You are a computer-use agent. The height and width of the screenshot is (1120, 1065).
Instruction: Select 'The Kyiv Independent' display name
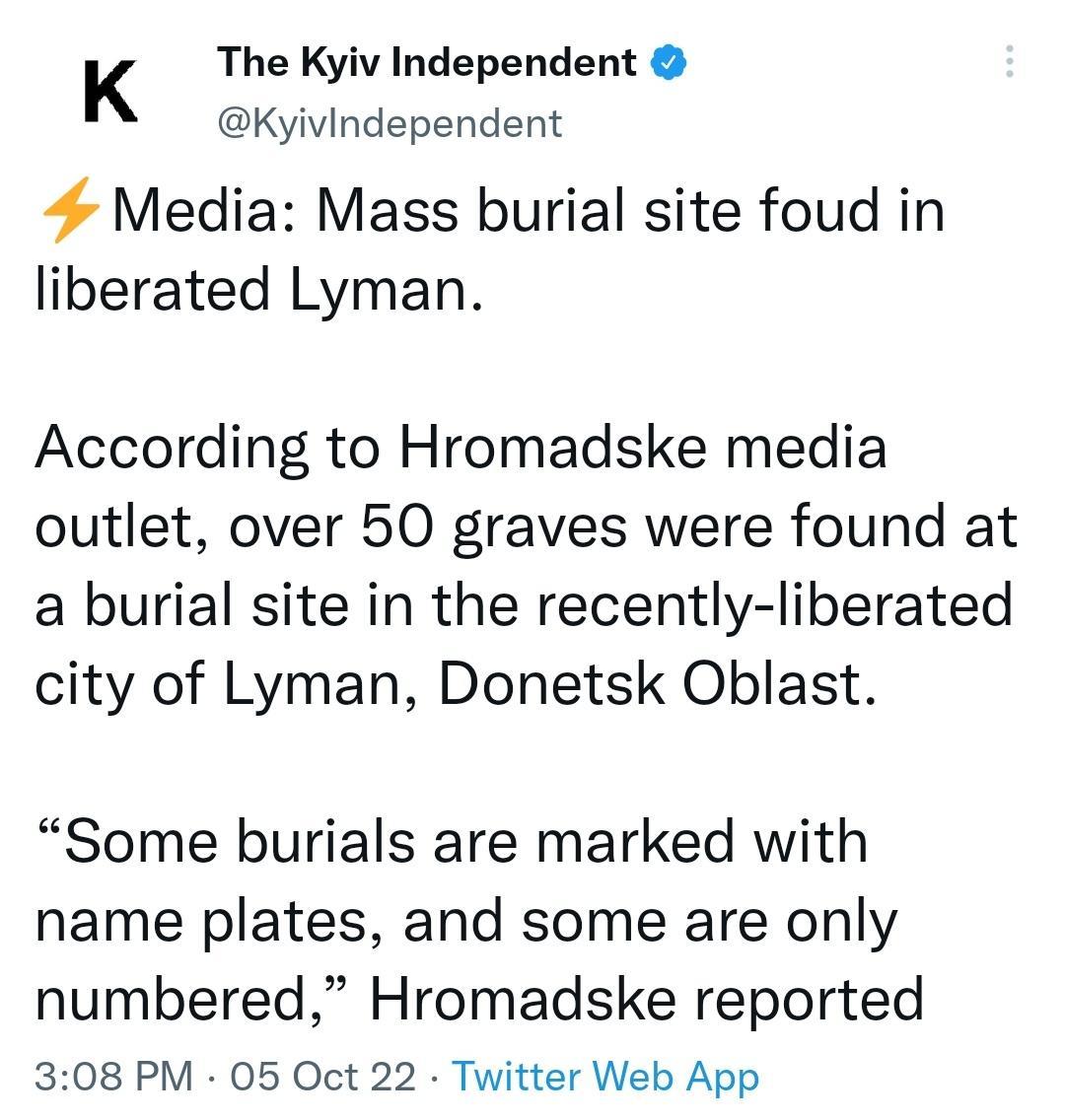(x=426, y=61)
